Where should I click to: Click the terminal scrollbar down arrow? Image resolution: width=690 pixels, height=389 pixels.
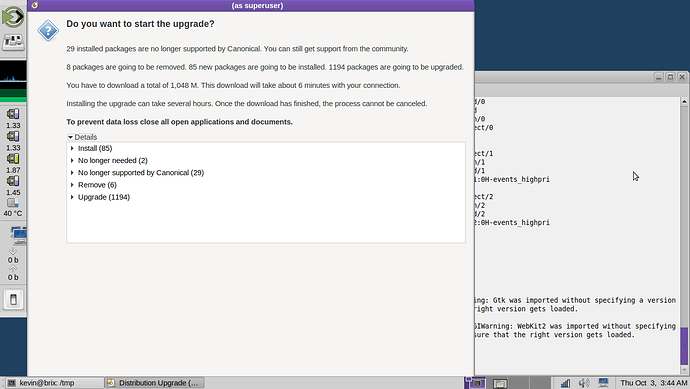684,370
